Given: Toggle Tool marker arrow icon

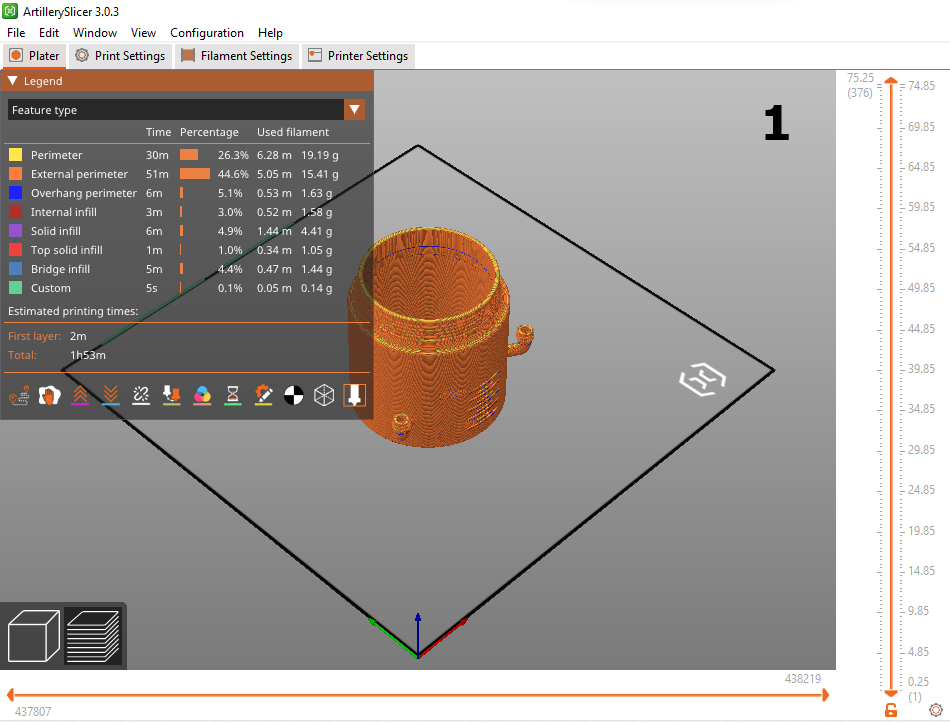Looking at the screenshot, I should pyautogui.click(x=354, y=396).
